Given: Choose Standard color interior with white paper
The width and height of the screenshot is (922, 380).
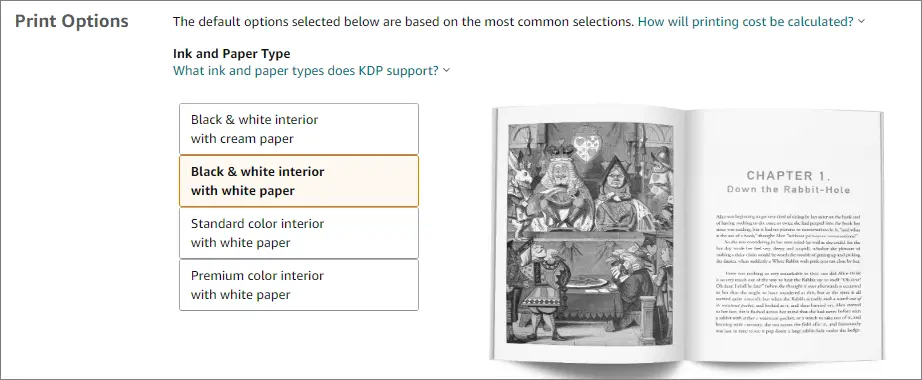Looking at the screenshot, I should click(299, 233).
